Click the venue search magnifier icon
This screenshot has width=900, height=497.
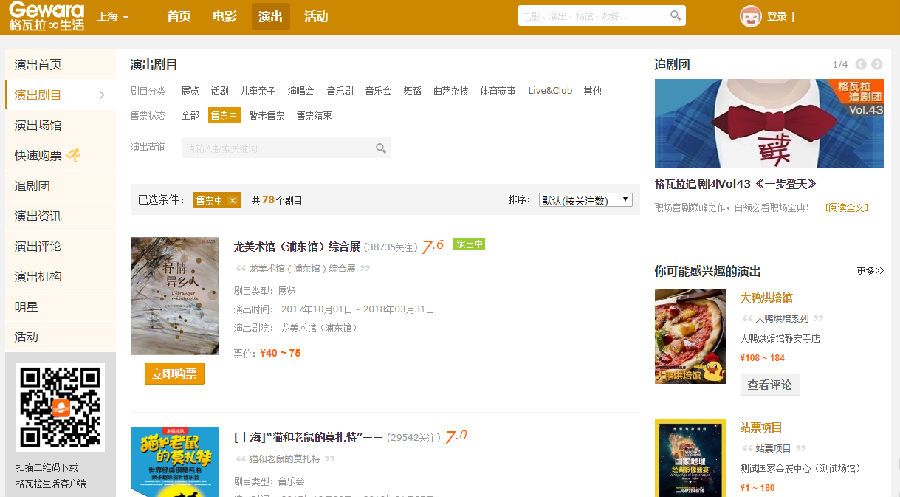[x=381, y=148]
